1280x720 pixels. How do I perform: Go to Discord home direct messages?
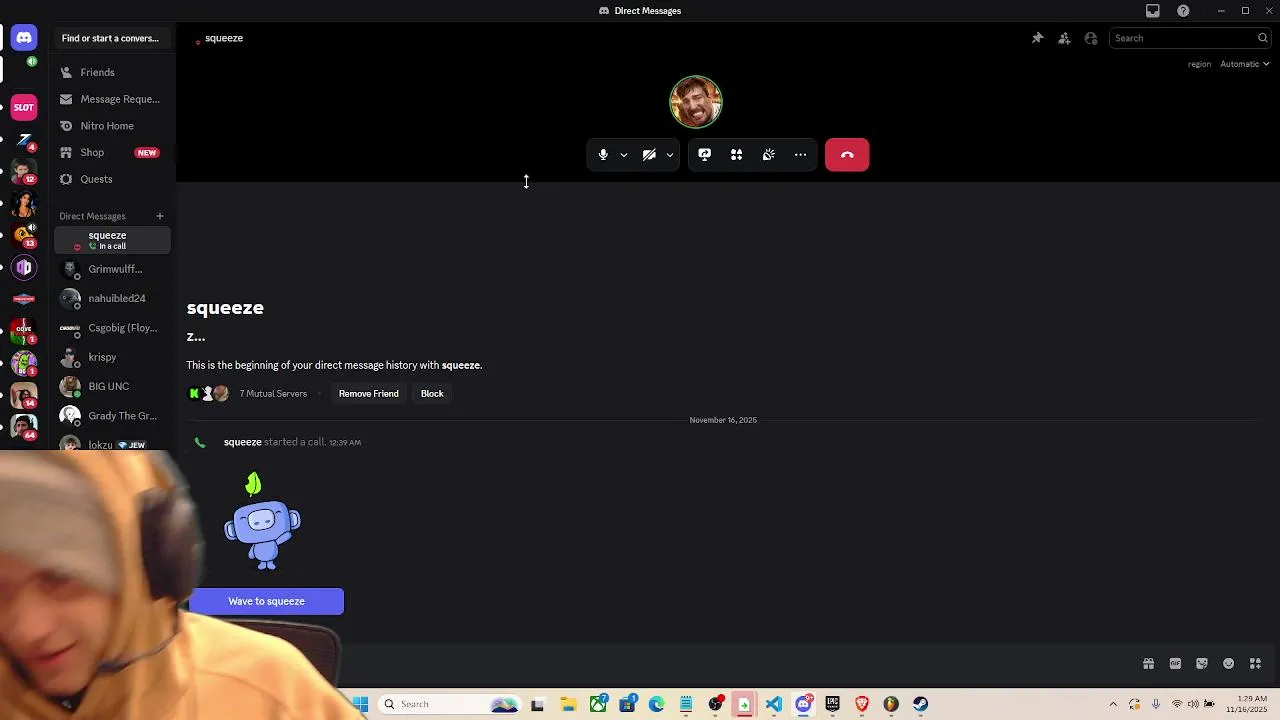click(x=24, y=38)
